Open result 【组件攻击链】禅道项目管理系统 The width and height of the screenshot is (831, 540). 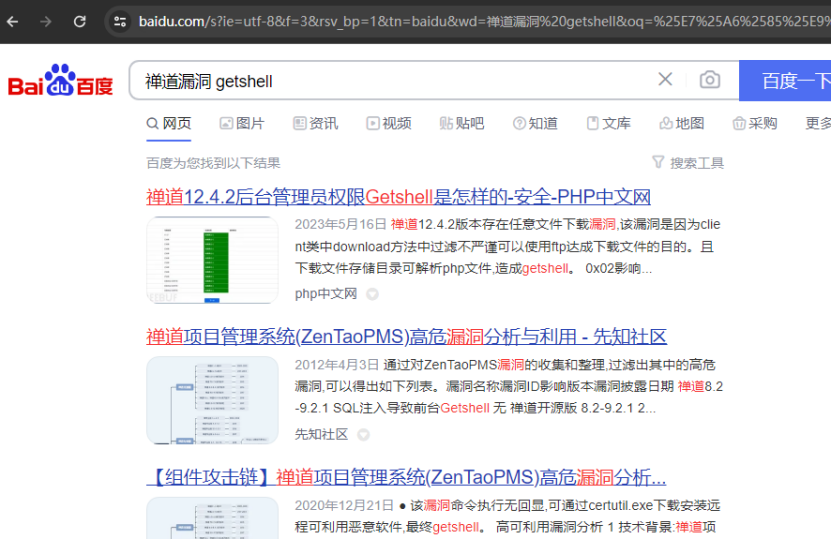(406, 477)
